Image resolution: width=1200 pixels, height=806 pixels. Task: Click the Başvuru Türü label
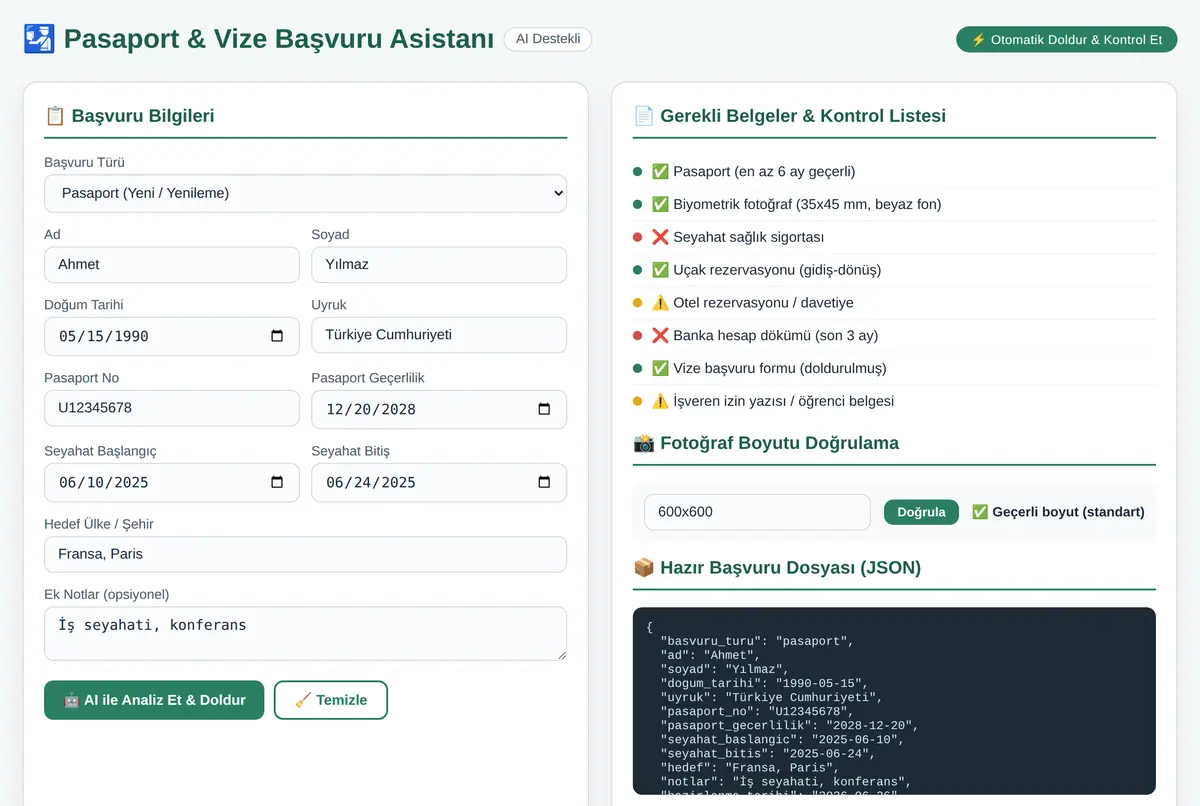[84, 162]
